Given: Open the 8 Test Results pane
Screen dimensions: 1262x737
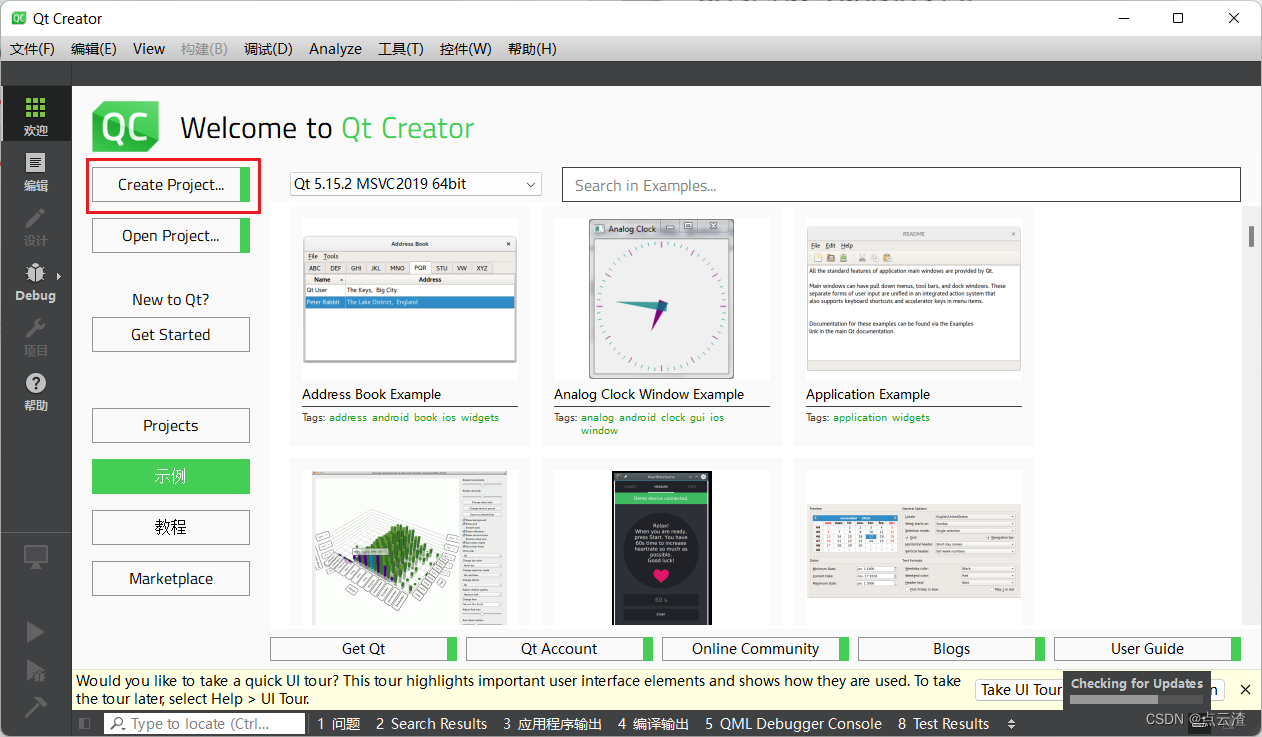Looking at the screenshot, I should point(944,724).
